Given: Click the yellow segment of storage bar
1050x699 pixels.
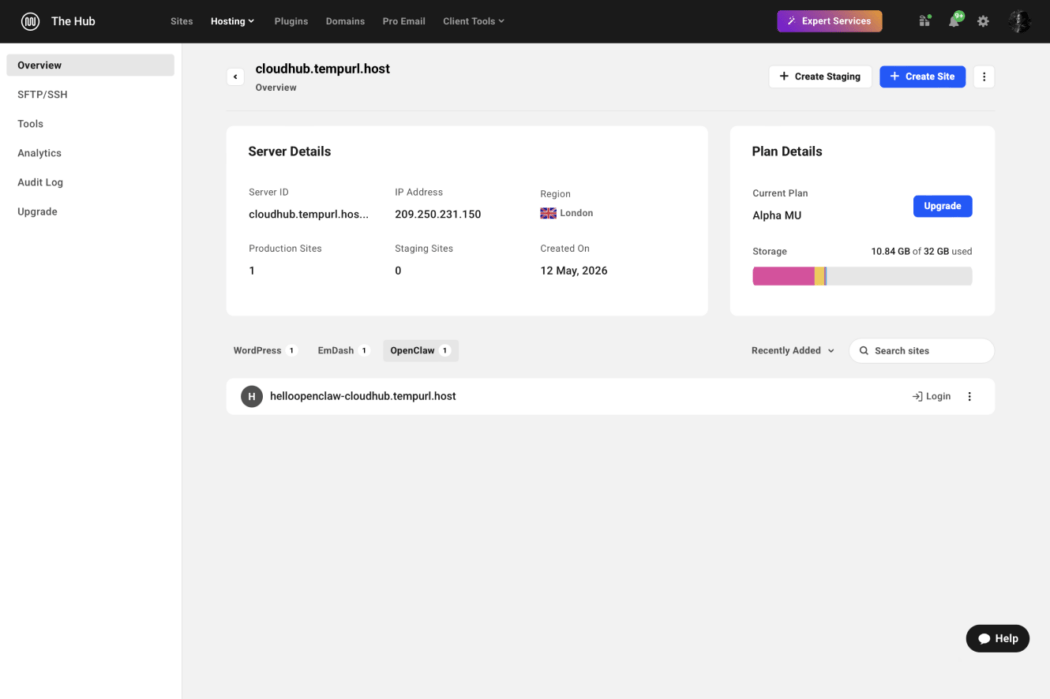Looking at the screenshot, I should (x=819, y=276).
